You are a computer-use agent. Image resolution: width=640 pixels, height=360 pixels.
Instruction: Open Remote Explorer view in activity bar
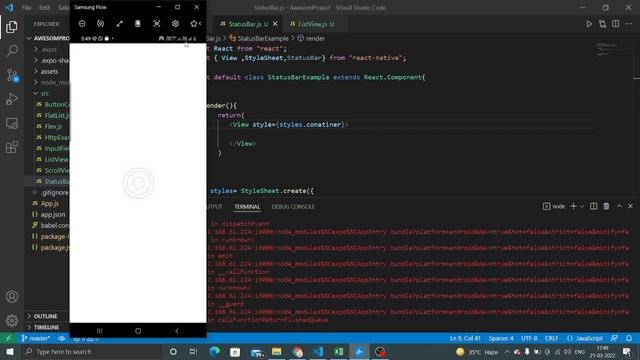tap(12, 123)
